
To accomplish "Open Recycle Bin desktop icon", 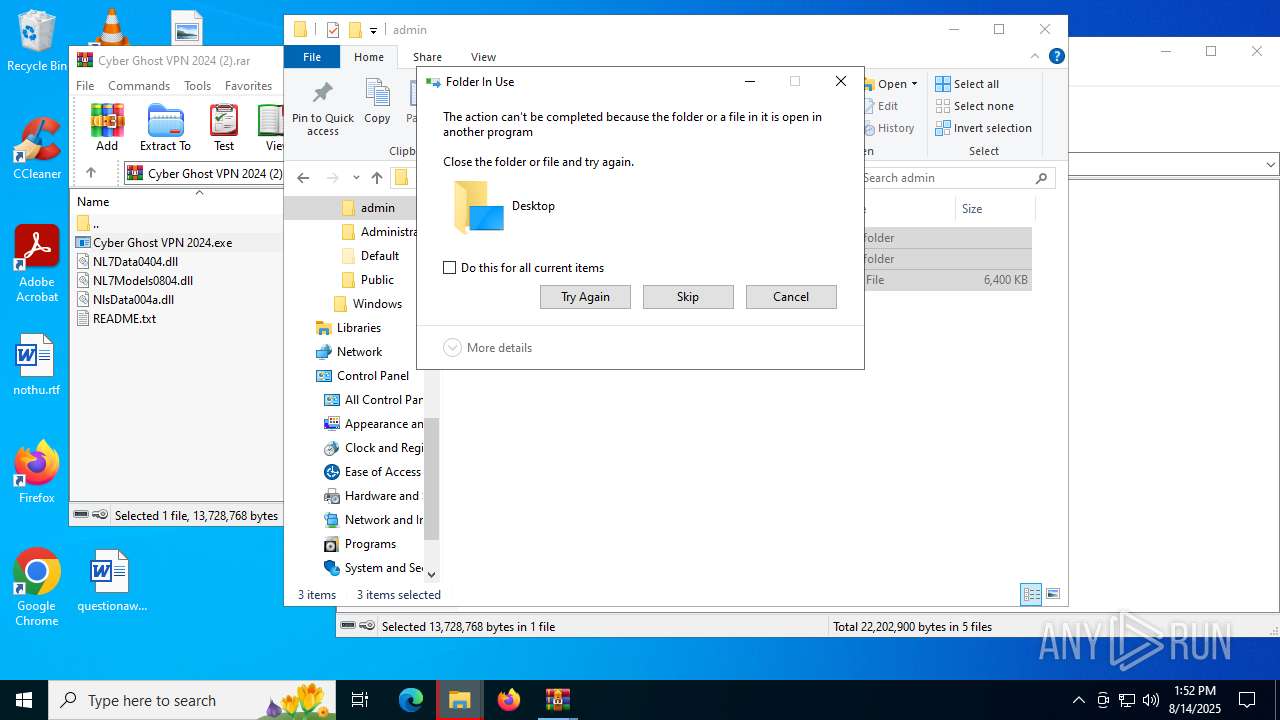I will pyautogui.click(x=37, y=41).
